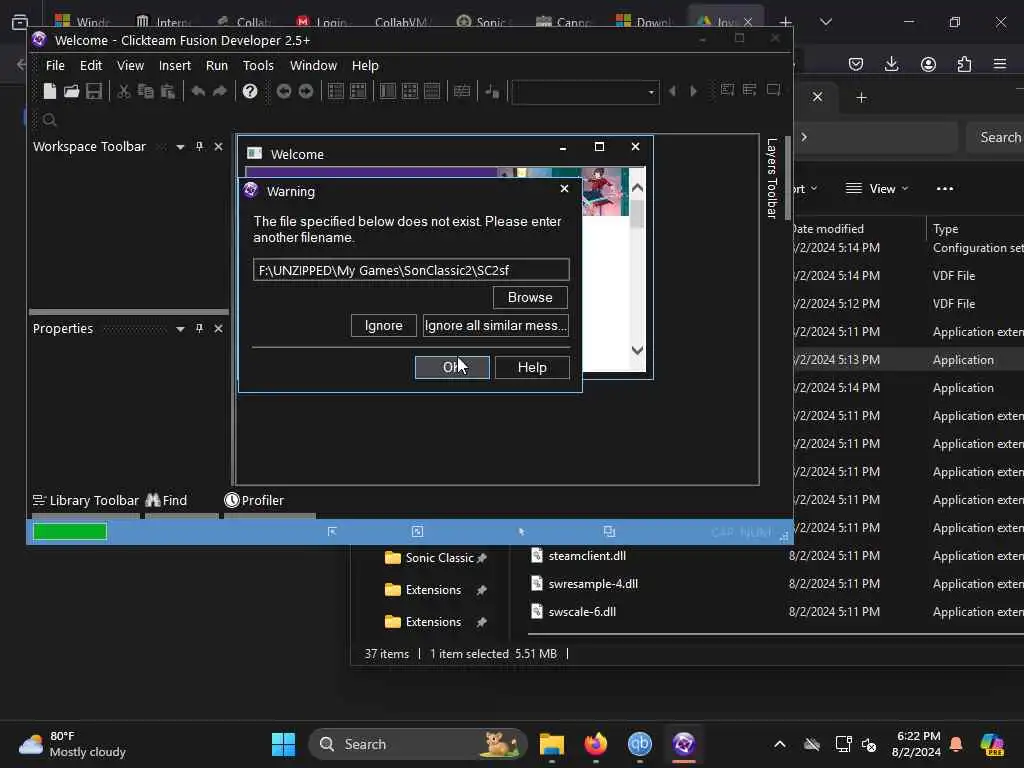Open the Properties panel dropdown arrow
This screenshot has height=768, width=1024.
pos(180,329)
